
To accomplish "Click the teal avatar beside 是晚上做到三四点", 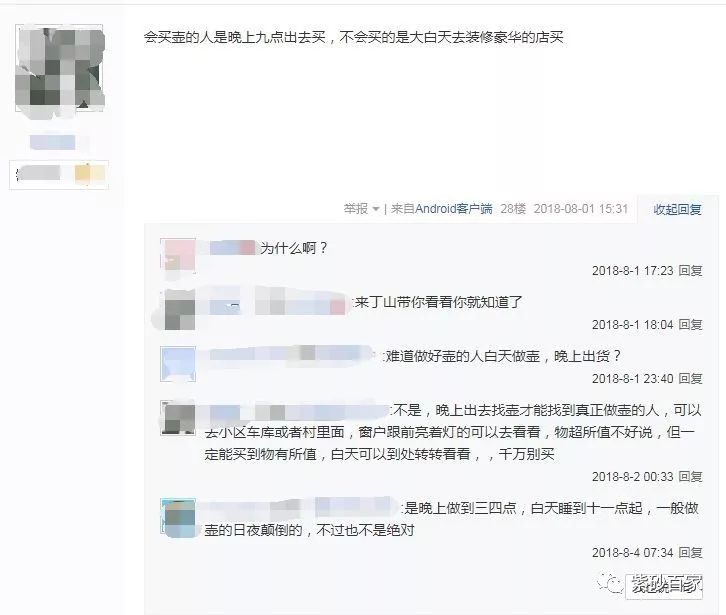I will [x=178, y=518].
